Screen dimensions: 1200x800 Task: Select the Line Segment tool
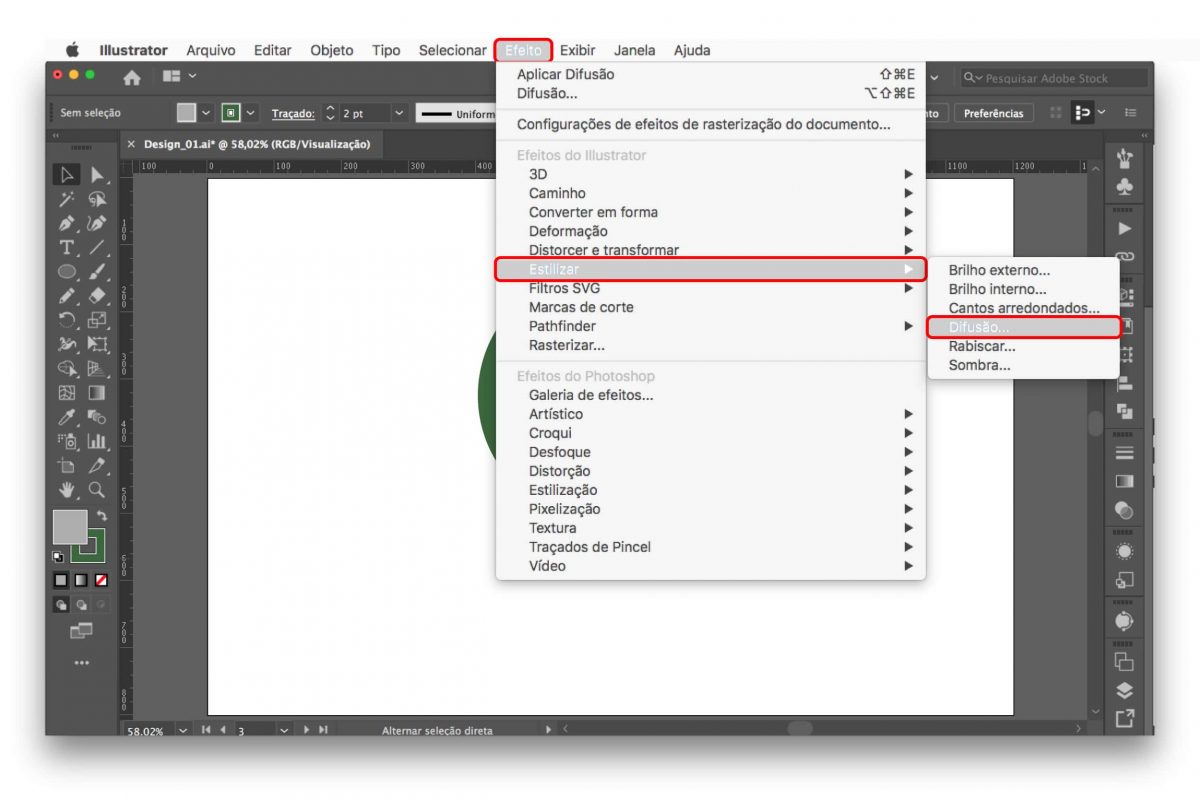click(x=97, y=247)
